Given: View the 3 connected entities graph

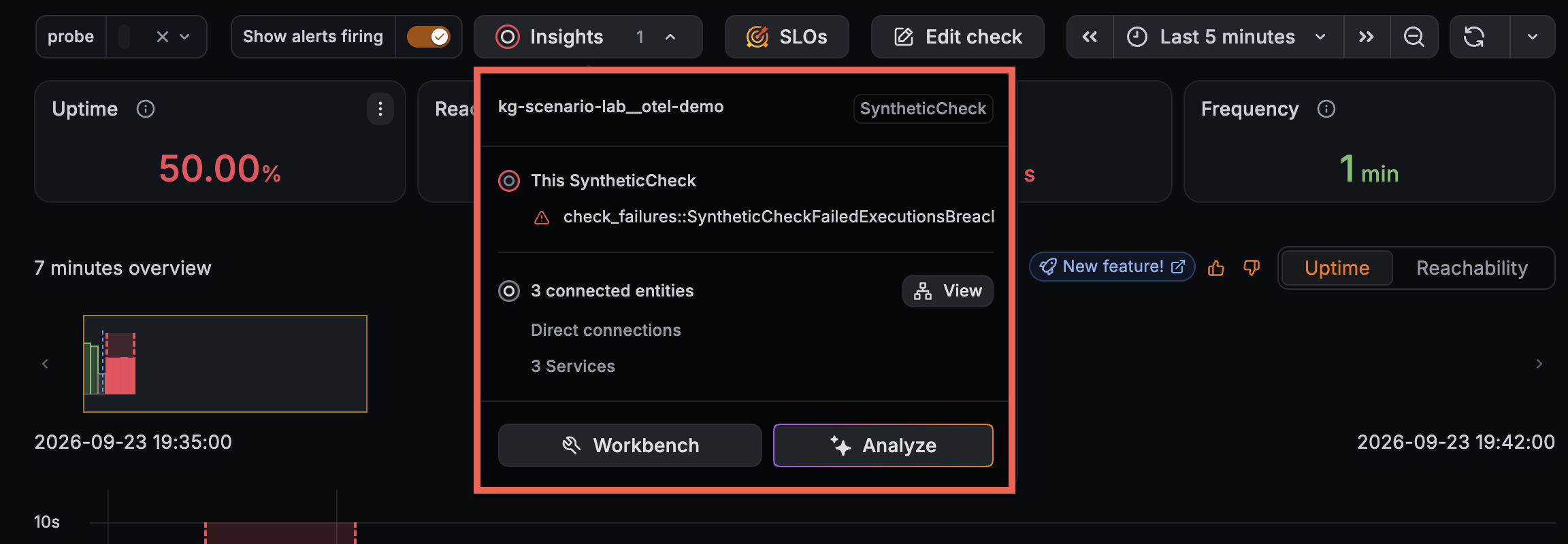Looking at the screenshot, I should [948, 291].
